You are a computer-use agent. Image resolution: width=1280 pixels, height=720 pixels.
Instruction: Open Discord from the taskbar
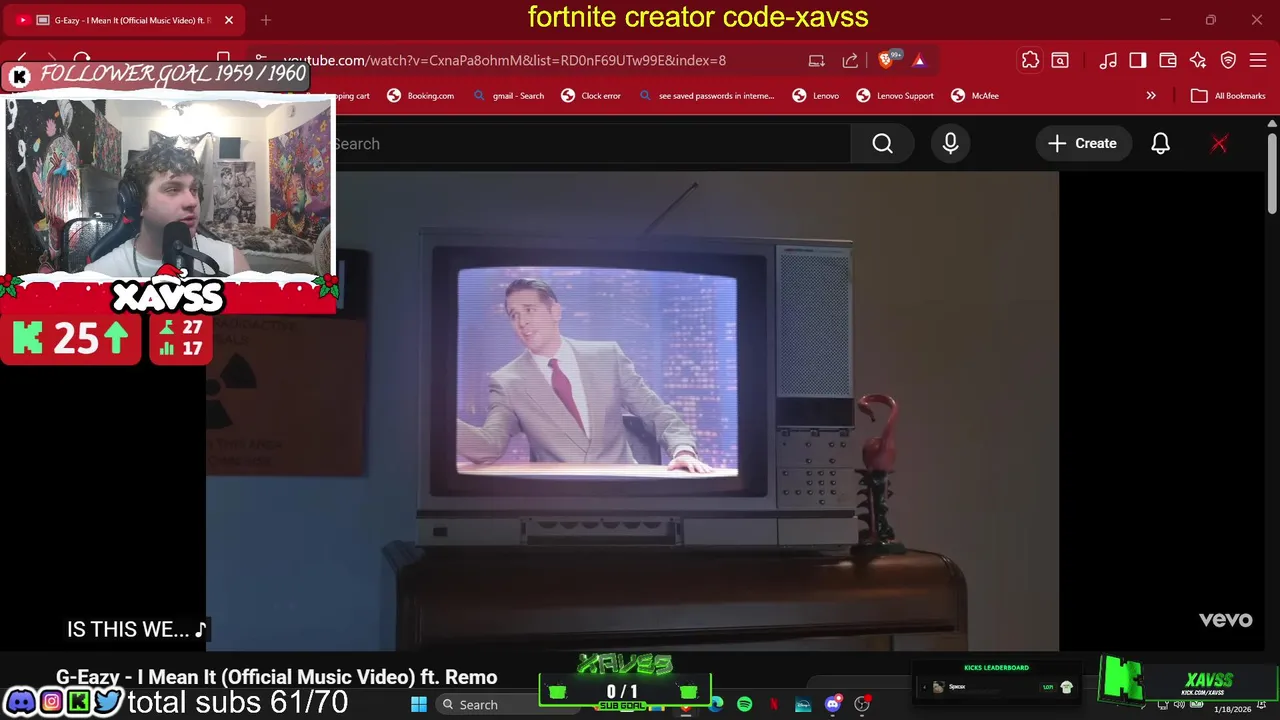click(x=832, y=705)
